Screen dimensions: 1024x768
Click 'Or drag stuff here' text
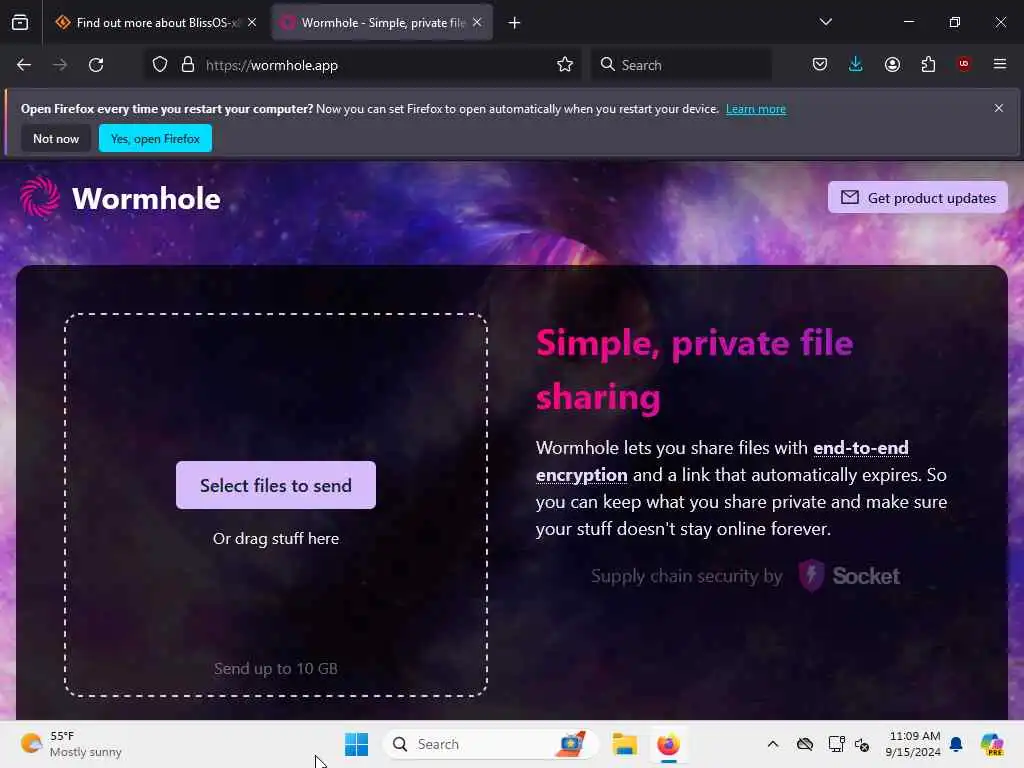click(276, 539)
